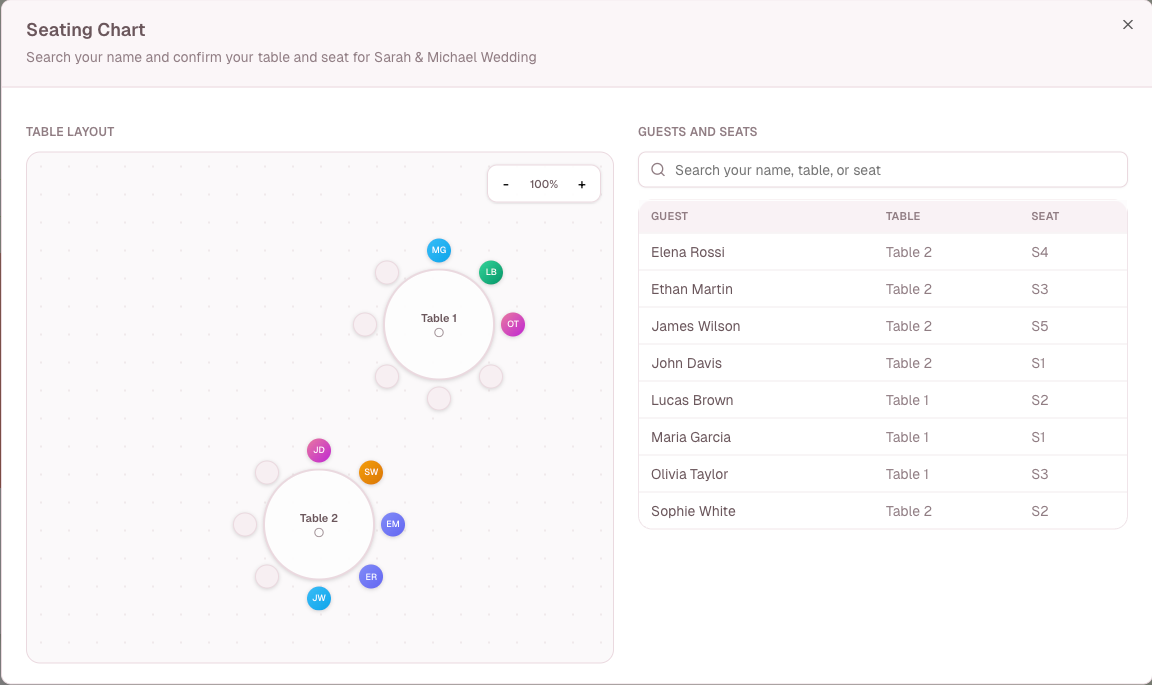The height and width of the screenshot is (685, 1152).
Task: Click Table 2 cell in John Davis's row
Action: [x=908, y=363]
